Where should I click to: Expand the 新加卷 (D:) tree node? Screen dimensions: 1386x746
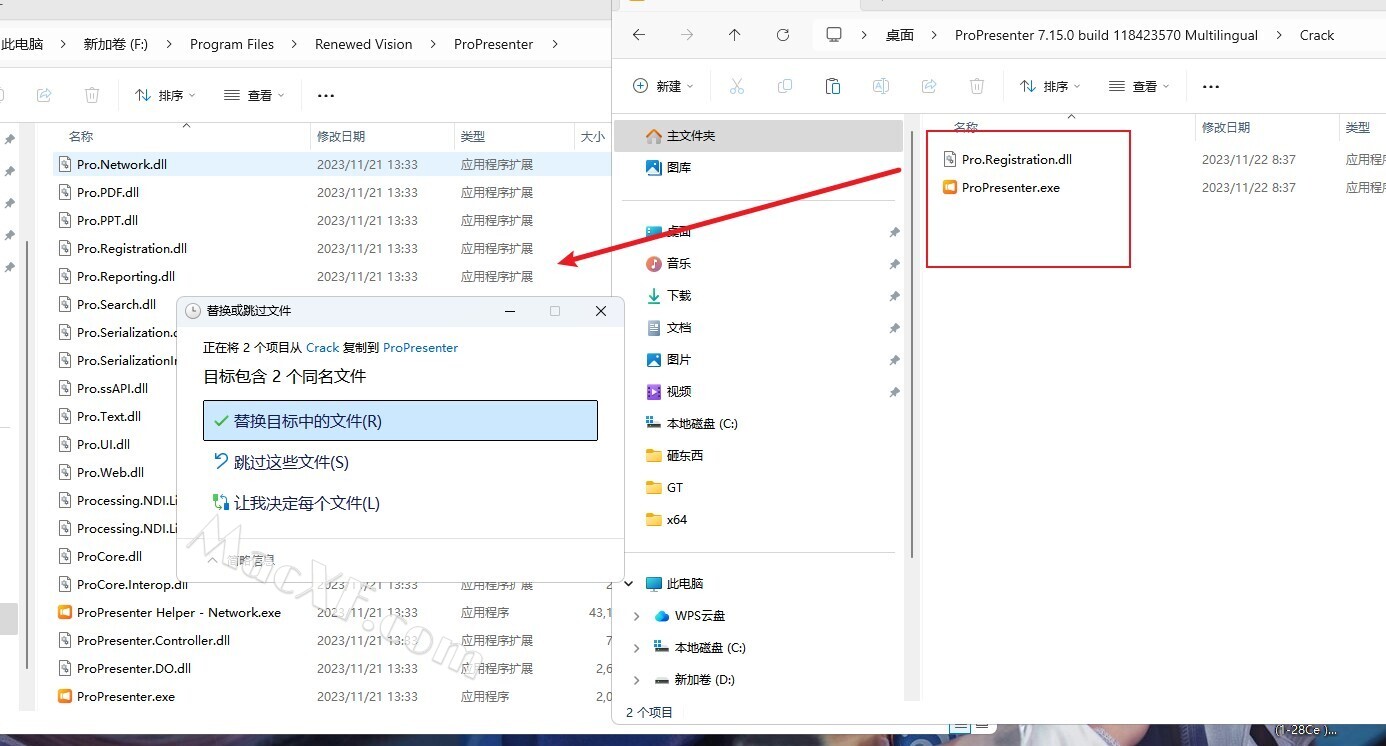(x=637, y=680)
